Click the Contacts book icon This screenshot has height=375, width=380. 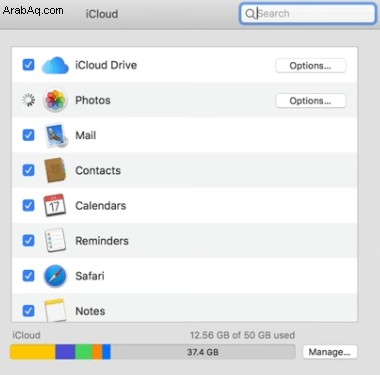point(55,170)
